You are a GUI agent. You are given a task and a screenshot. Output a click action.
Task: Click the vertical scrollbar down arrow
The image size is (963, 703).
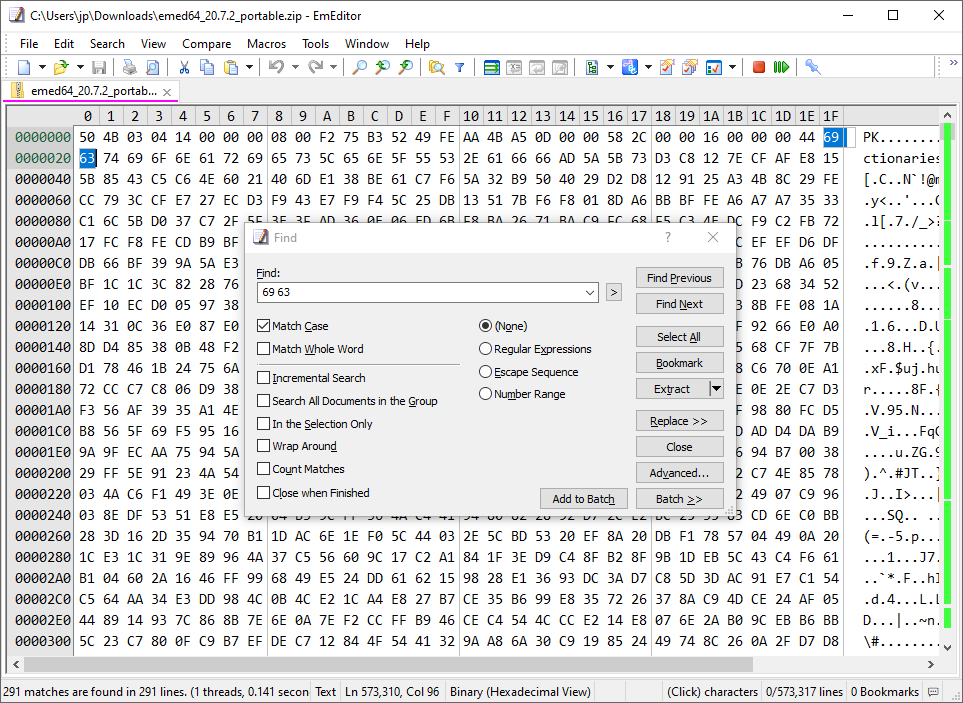pyautogui.click(x=947, y=647)
